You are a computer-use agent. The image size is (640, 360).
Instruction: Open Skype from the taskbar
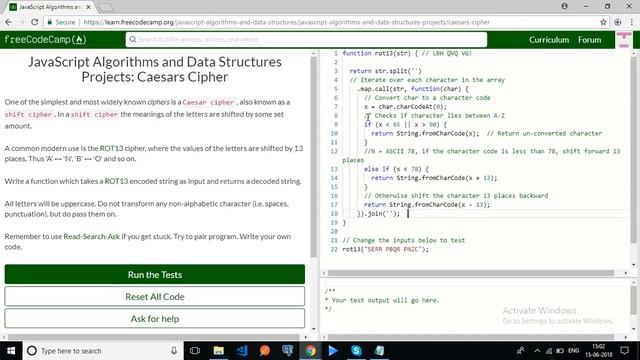tap(356, 351)
